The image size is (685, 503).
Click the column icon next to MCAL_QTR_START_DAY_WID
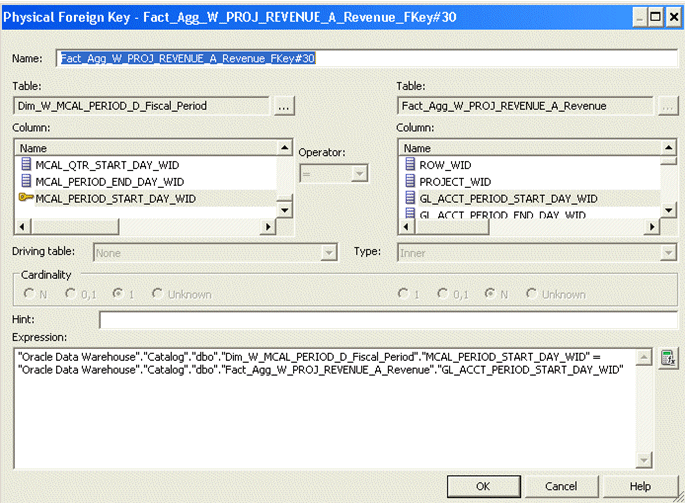[26, 164]
